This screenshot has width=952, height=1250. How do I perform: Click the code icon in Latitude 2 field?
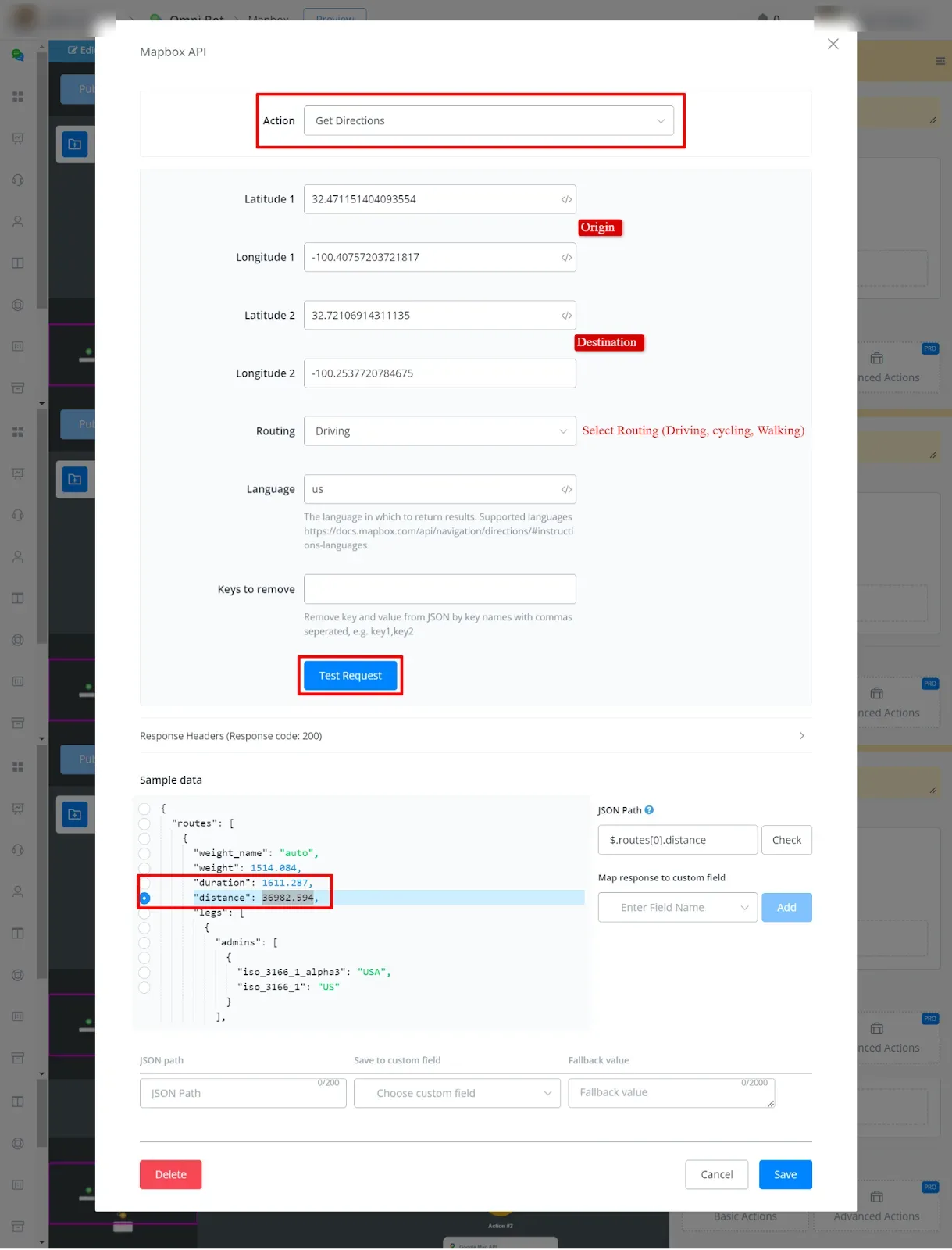pyautogui.click(x=566, y=316)
